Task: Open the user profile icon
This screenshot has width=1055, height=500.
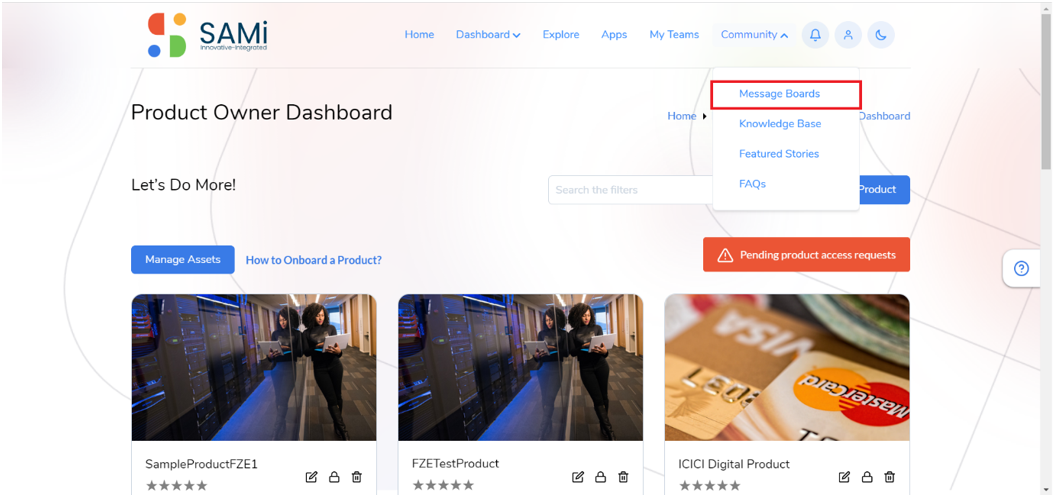Action: tap(848, 35)
